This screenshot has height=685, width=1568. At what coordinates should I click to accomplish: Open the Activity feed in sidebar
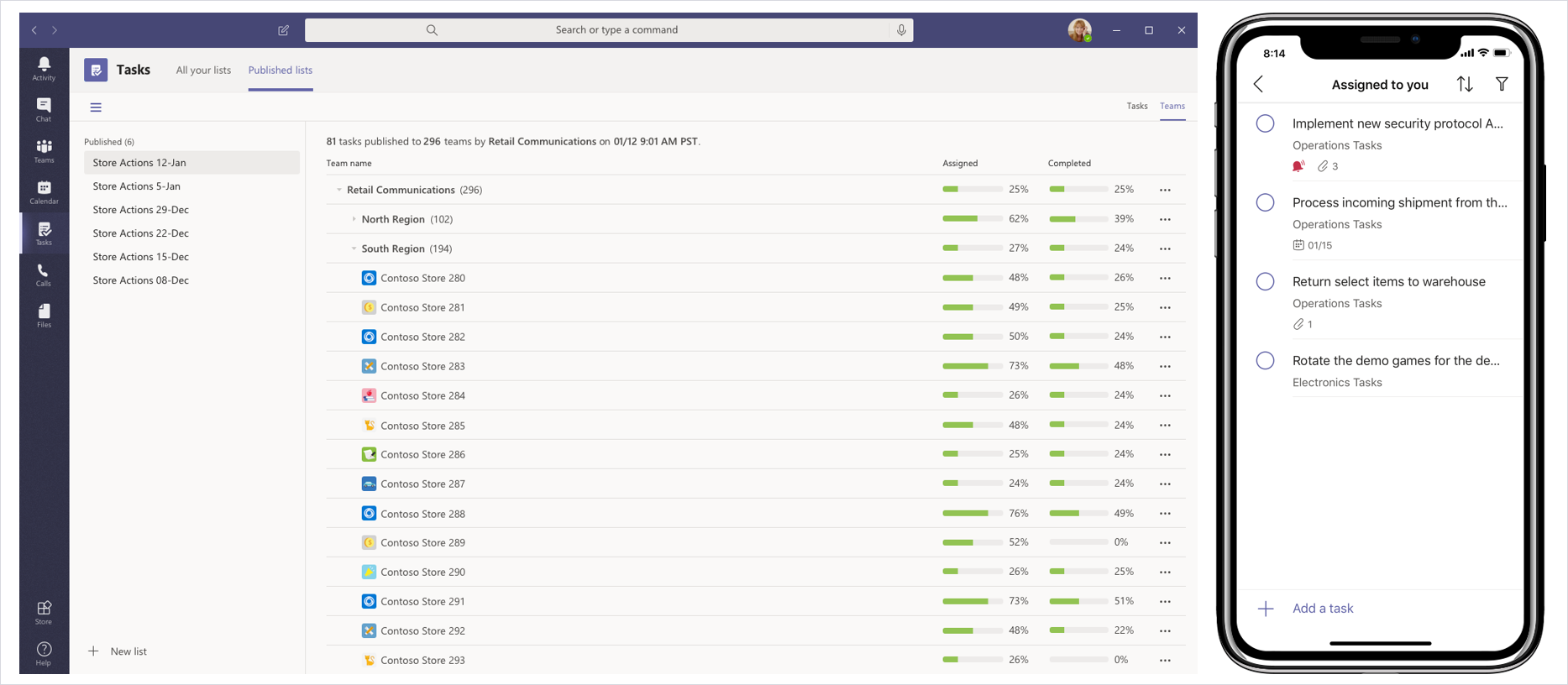point(44,68)
